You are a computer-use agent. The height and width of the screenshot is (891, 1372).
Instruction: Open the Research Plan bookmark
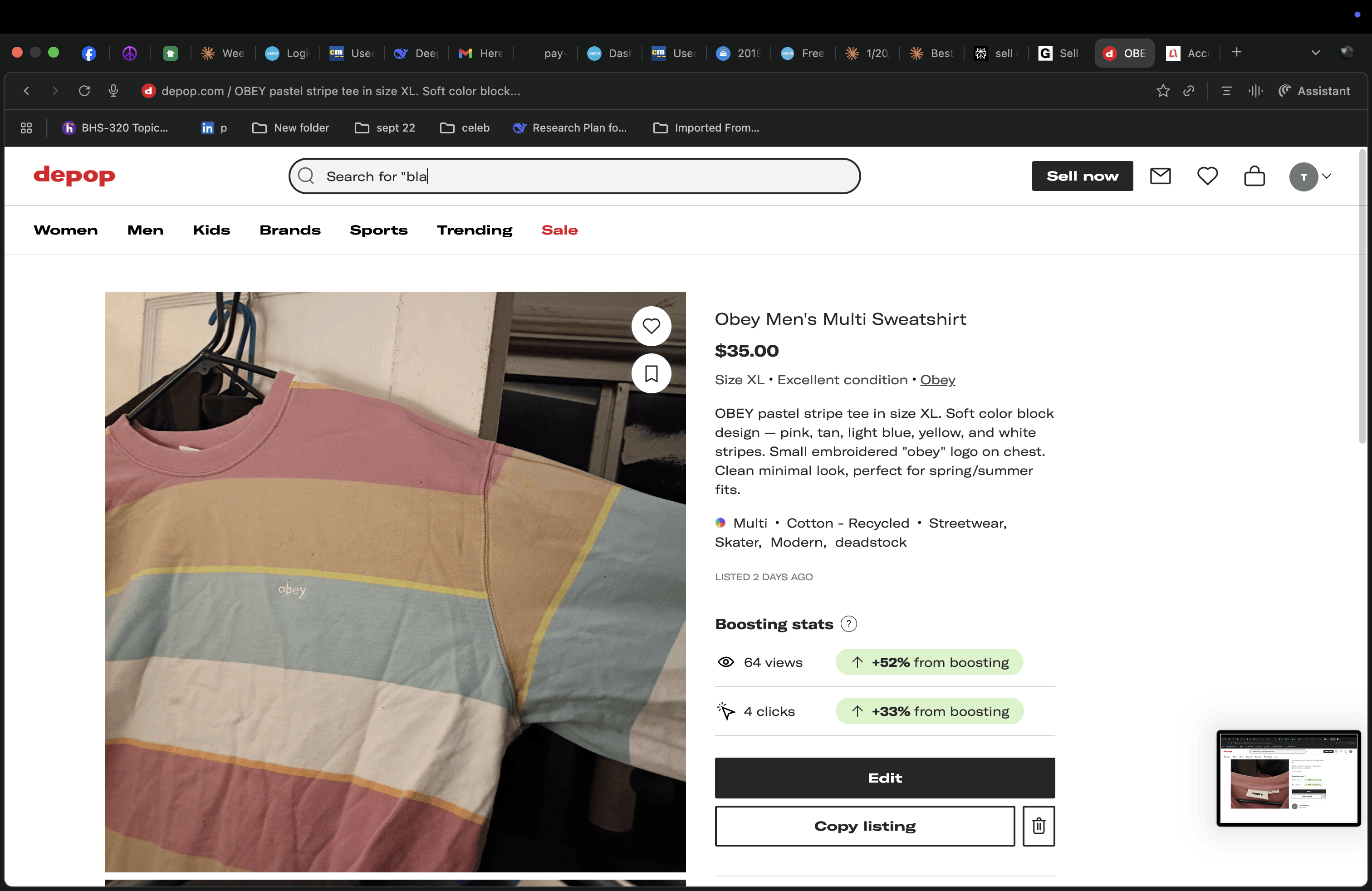569,128
